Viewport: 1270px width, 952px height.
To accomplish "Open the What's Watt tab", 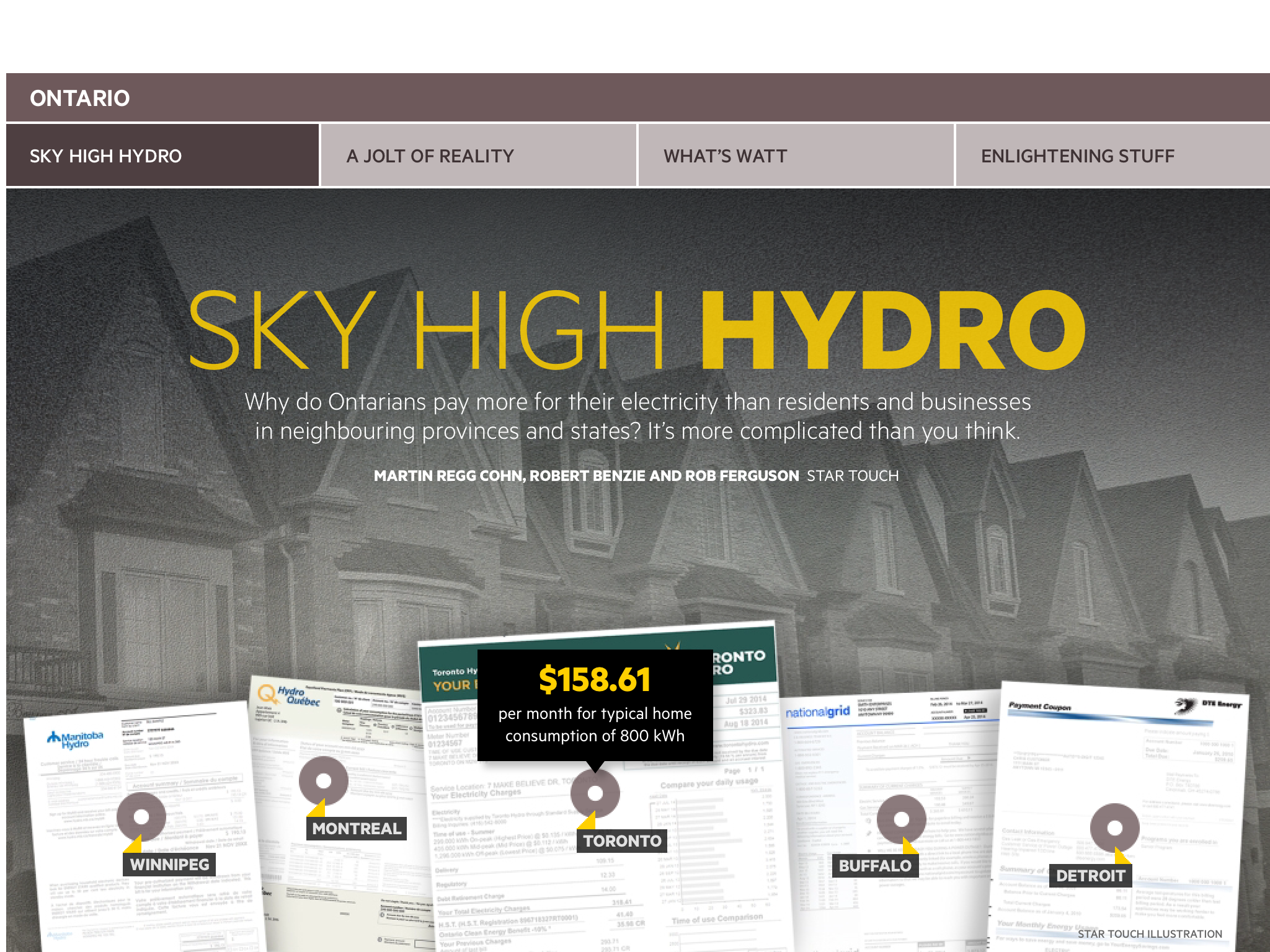I will click(796, 156).
